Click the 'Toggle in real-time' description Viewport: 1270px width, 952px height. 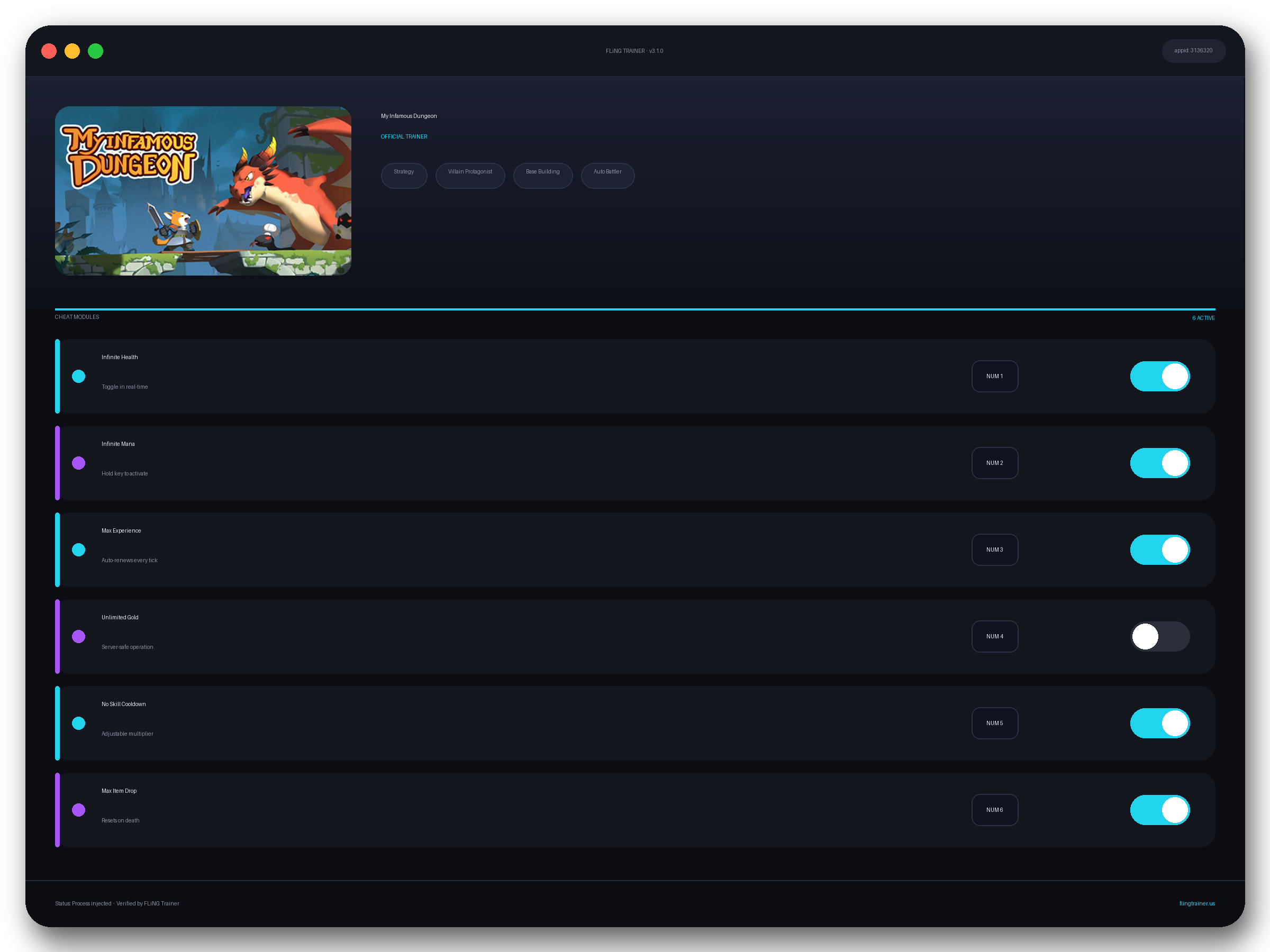click(124, 387)
